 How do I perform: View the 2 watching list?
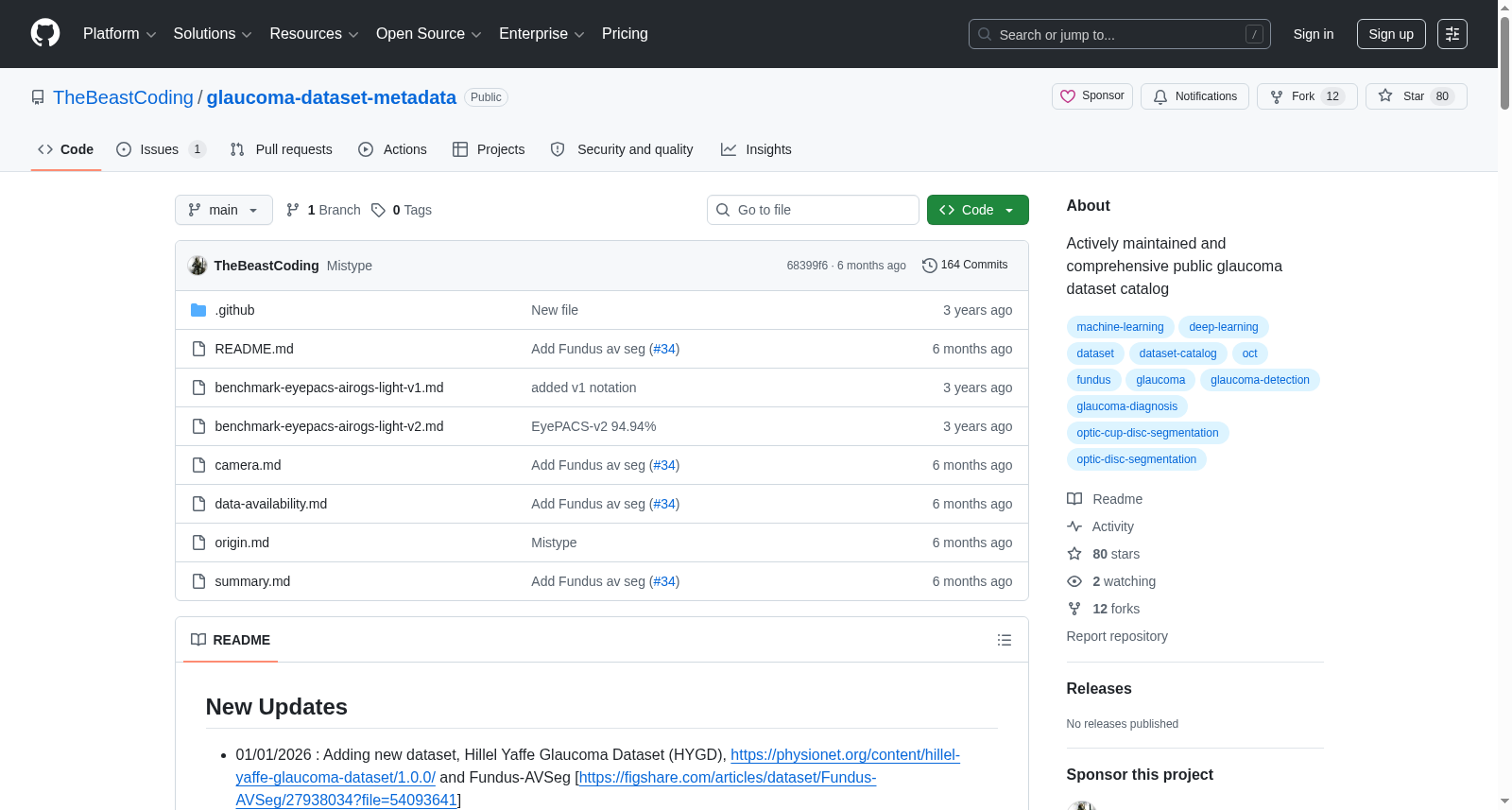pos(1111,581)
